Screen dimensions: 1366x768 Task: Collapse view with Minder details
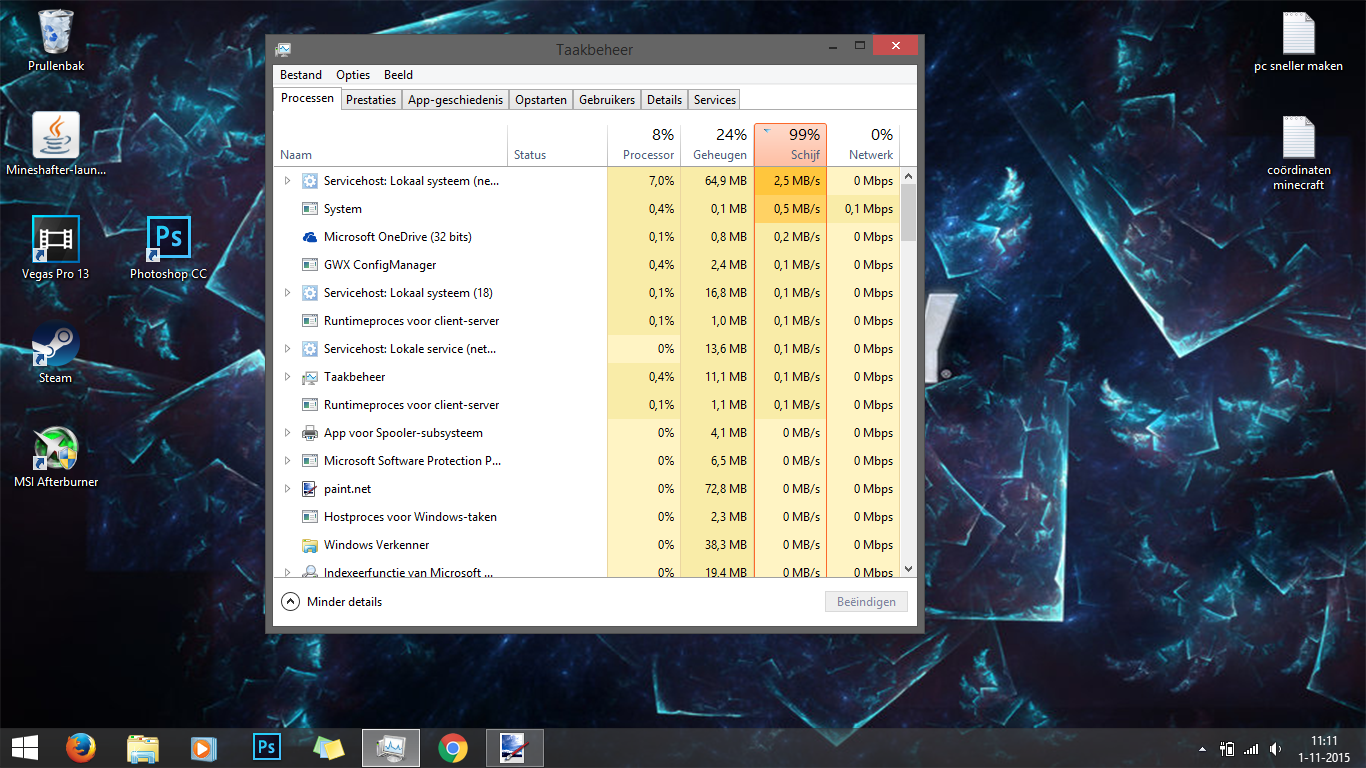coord(332,602)
